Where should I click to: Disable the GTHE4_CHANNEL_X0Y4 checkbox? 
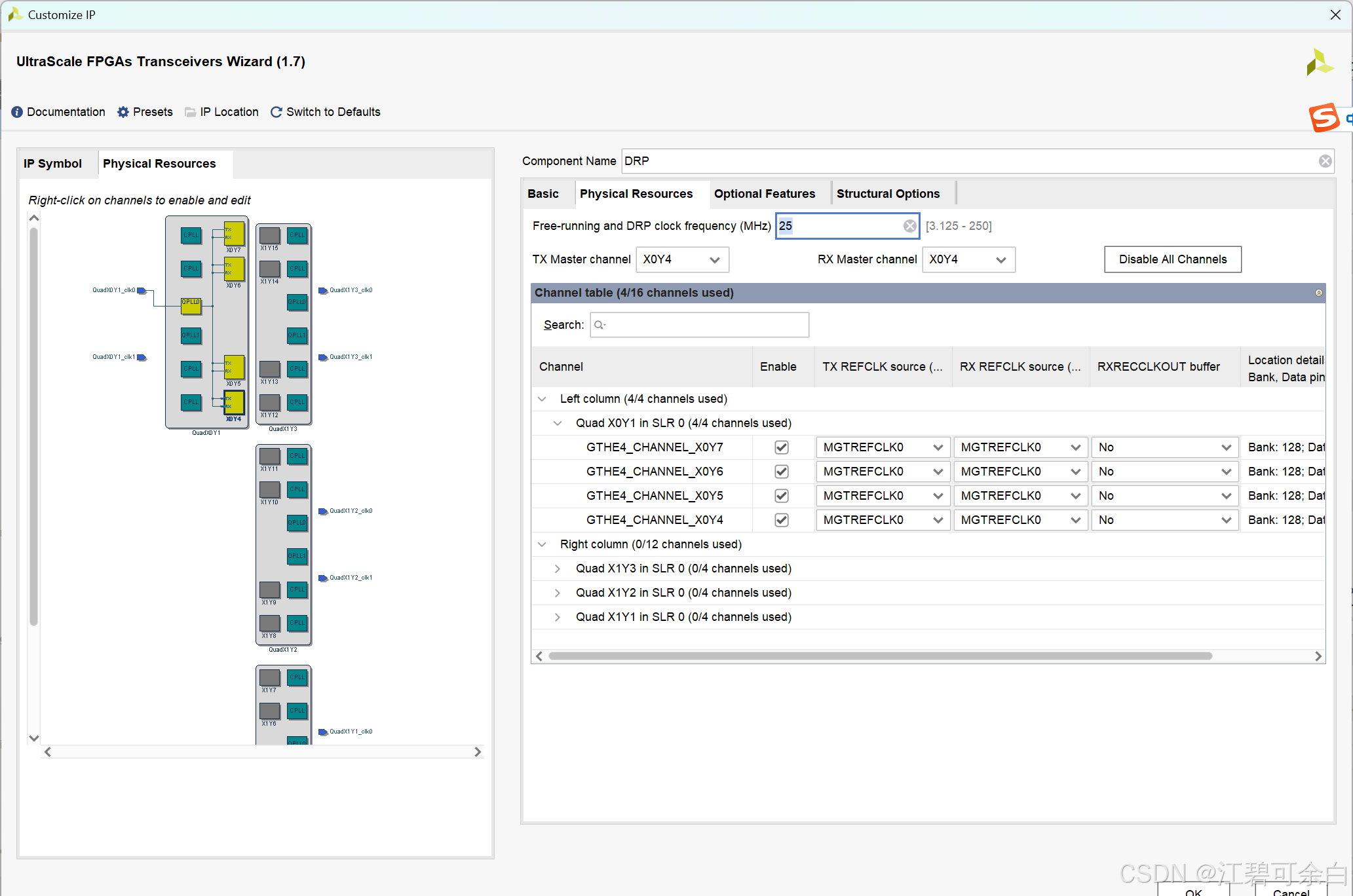tap(781, 520)
